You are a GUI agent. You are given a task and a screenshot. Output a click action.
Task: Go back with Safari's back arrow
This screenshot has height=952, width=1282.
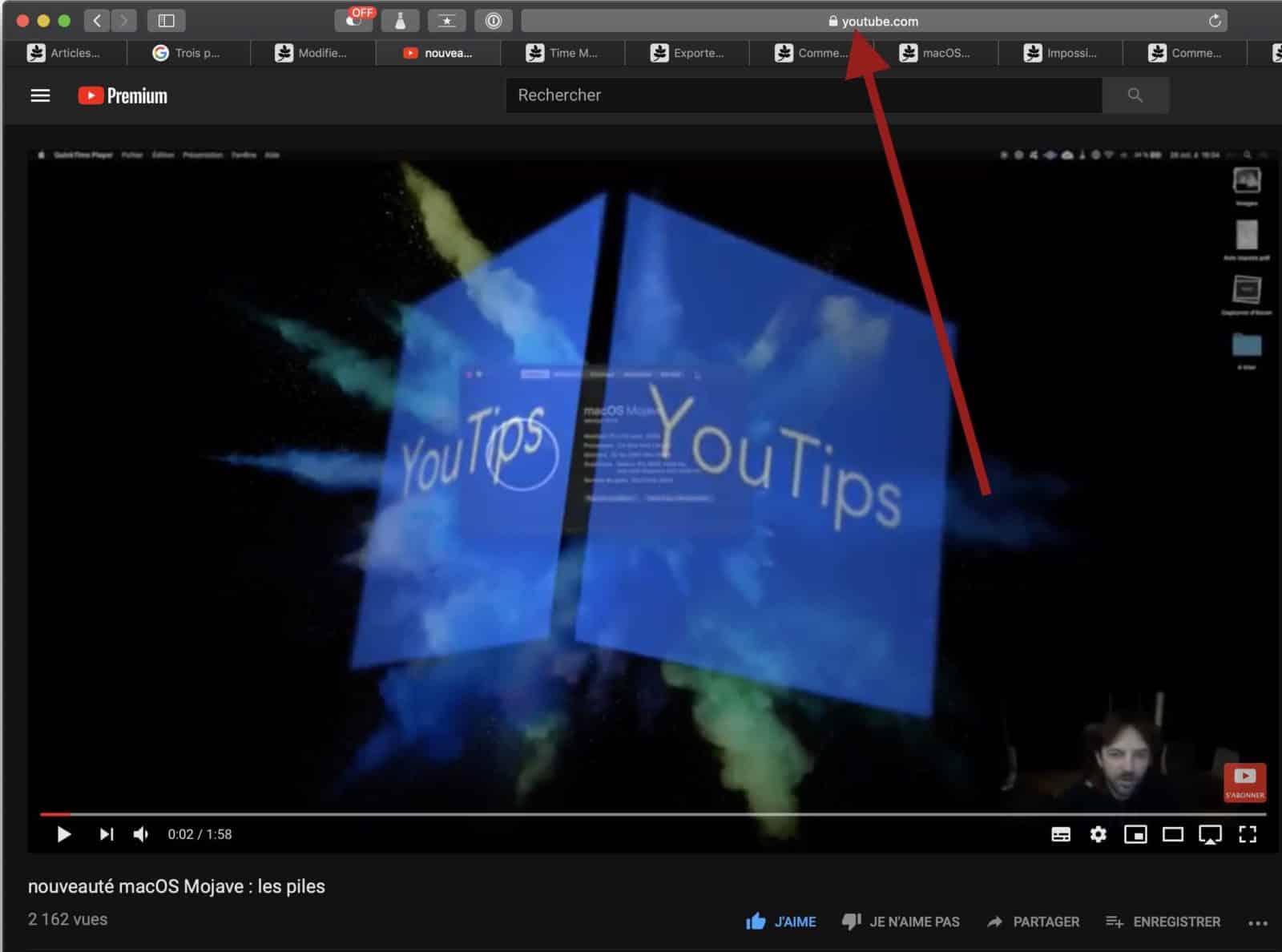(97, 21)
